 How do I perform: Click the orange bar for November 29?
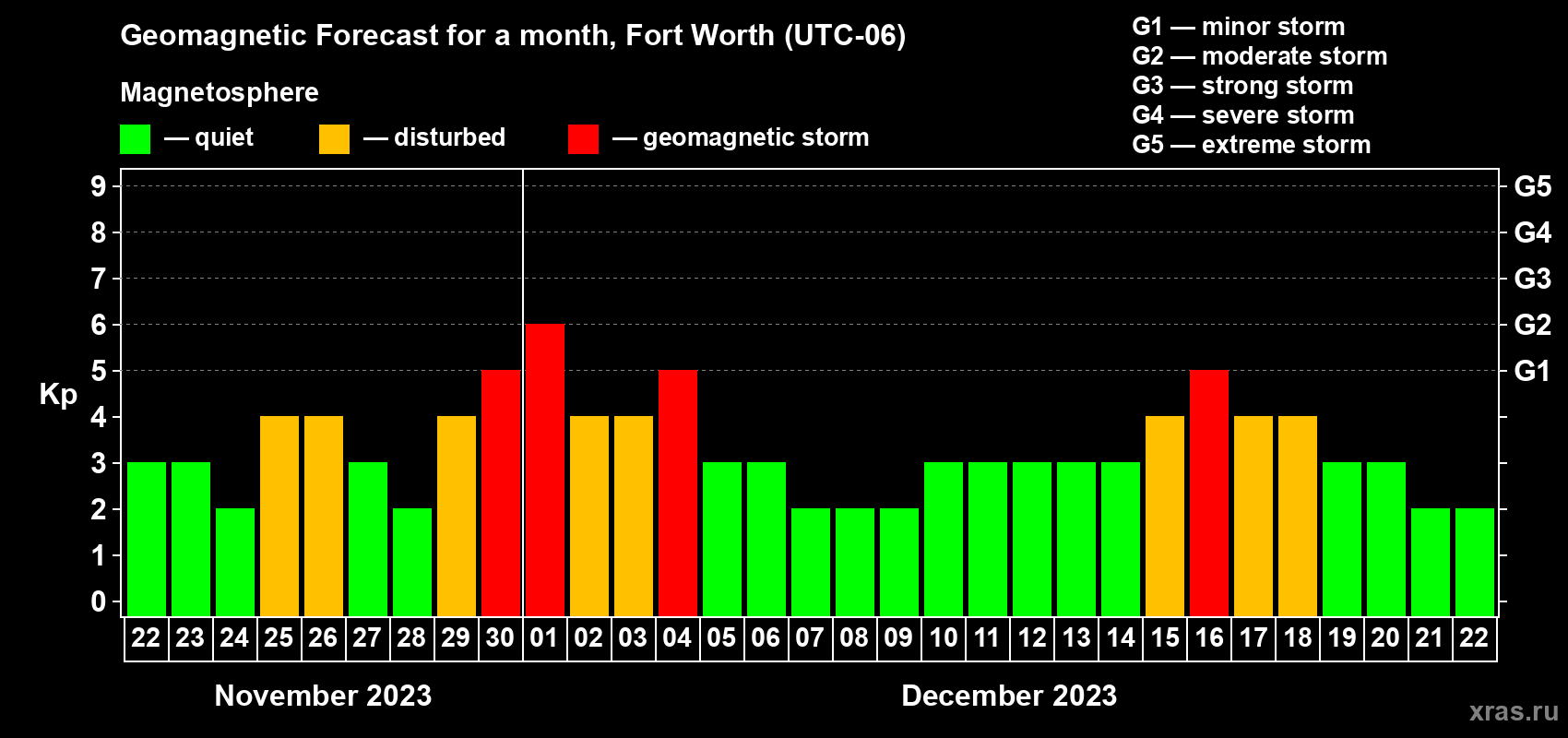(456, 516)
